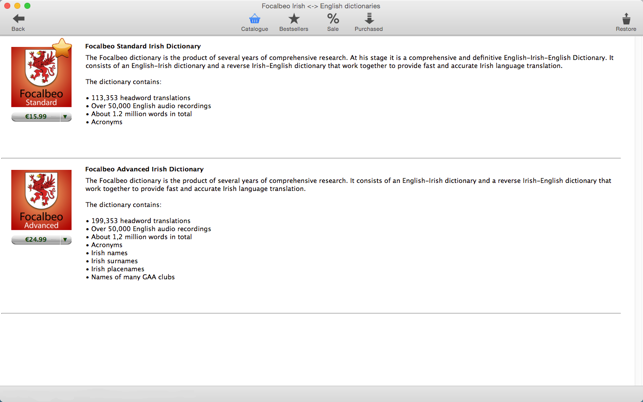Buy Standard dictionary for €15.99

(x=36, y=117)
